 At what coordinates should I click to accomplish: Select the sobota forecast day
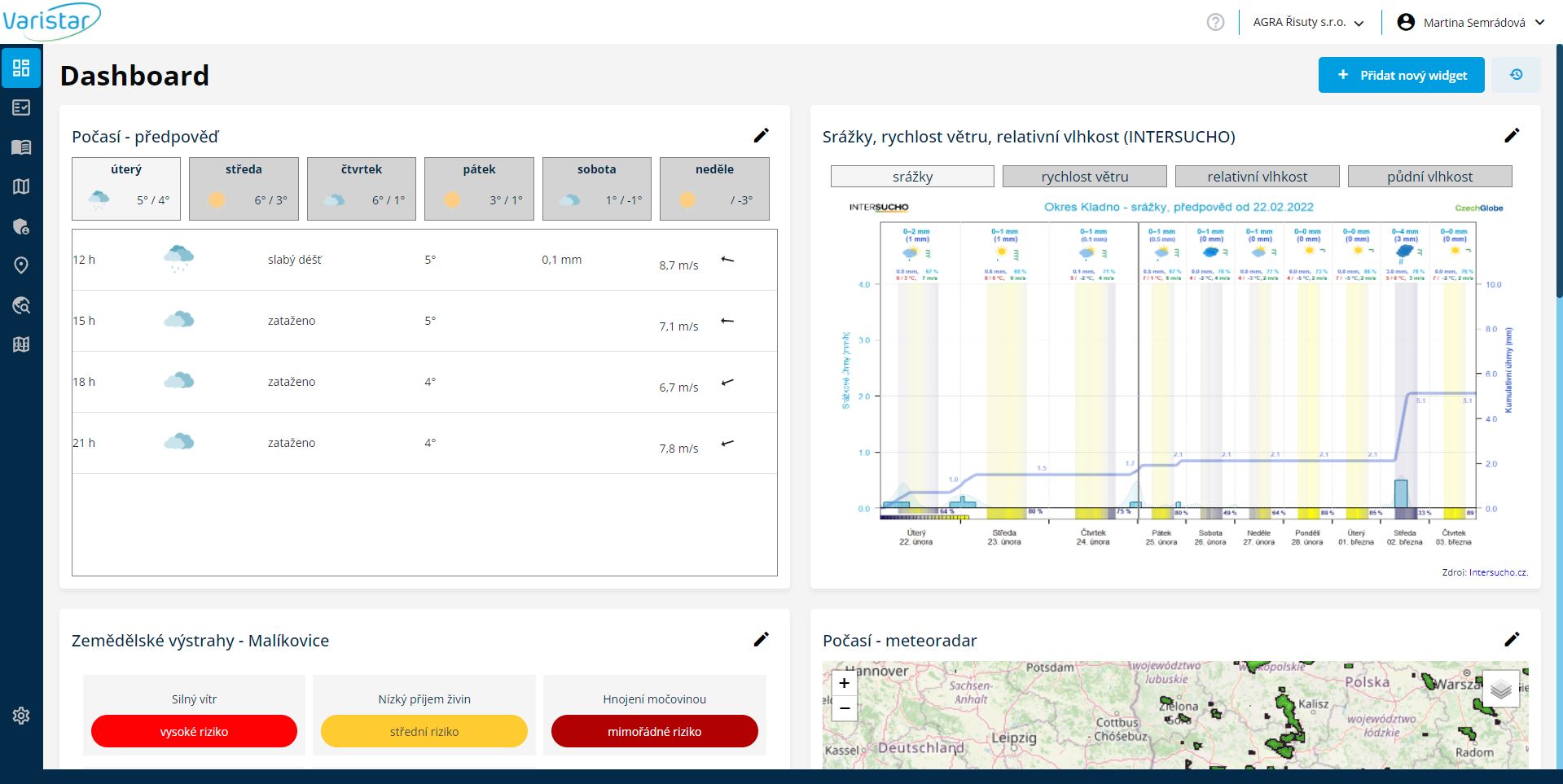click(x=596, y=189)
